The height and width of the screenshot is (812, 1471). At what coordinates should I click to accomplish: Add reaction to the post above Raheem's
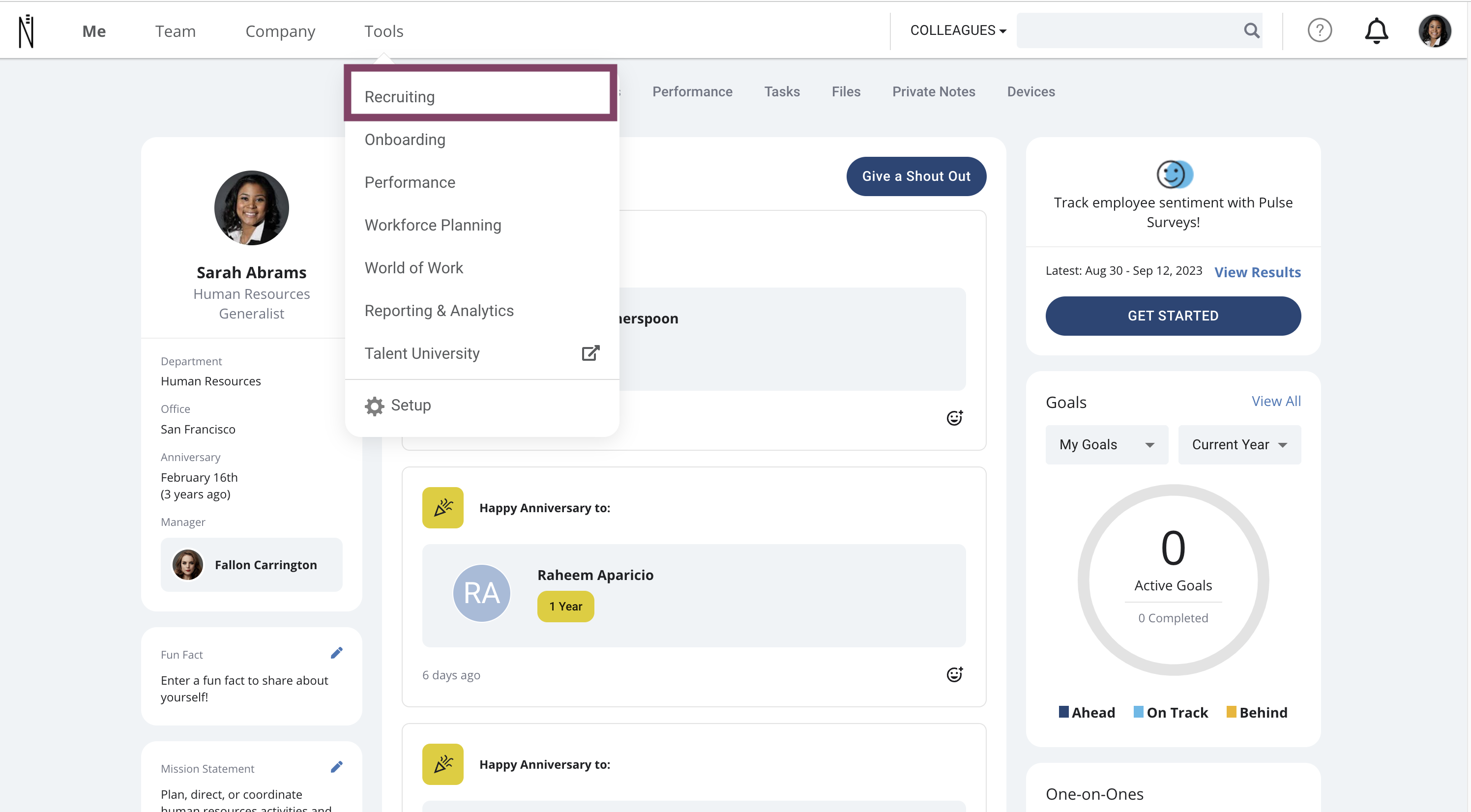click(955, 418)
